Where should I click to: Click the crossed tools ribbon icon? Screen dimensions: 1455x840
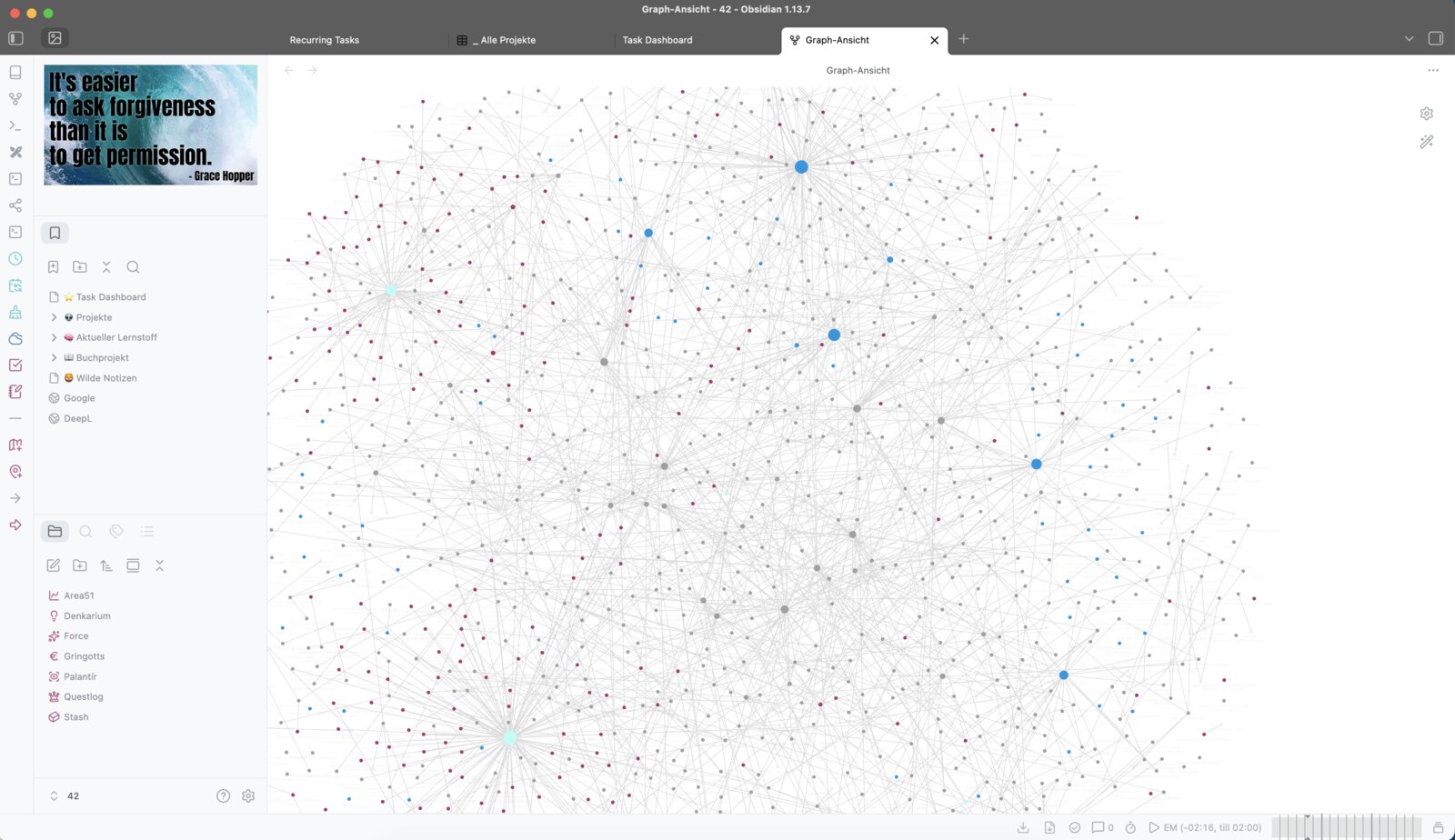pyautogui.click(x=15, y=152)
